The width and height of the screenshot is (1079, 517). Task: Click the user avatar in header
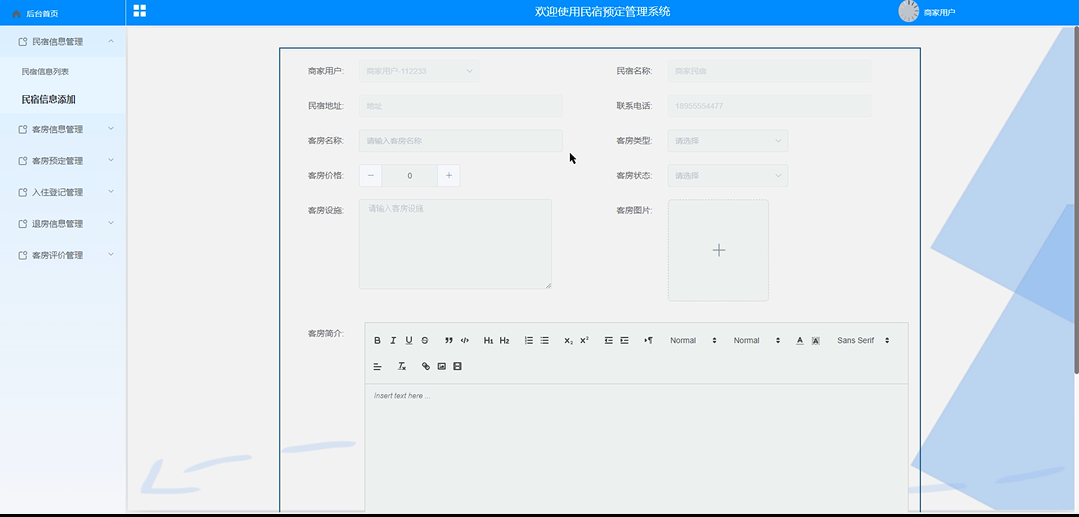pos(909,11)
